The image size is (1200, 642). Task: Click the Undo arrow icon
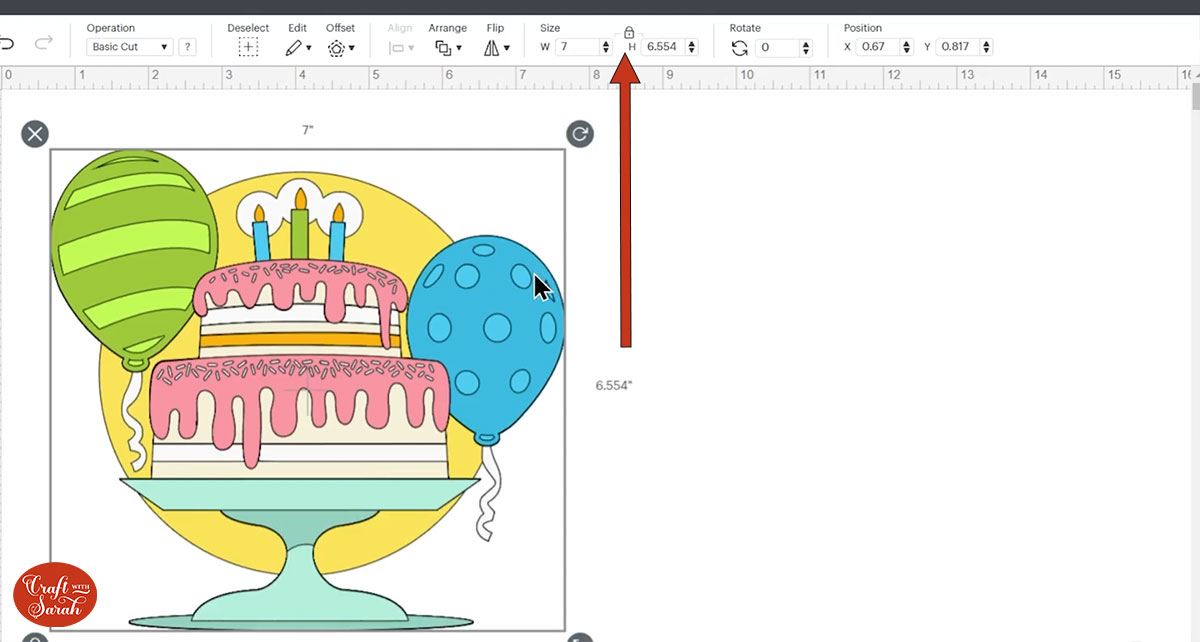(8, 43)
